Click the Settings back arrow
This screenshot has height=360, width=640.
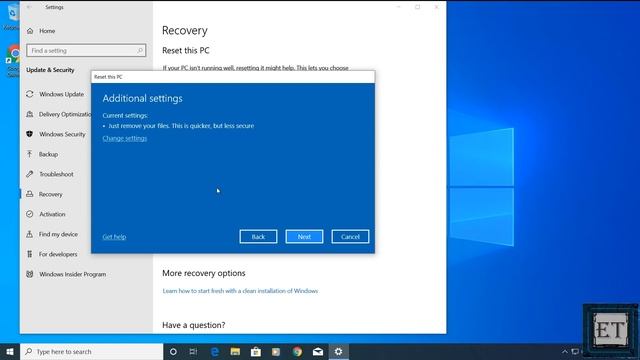tap(29, 7)
